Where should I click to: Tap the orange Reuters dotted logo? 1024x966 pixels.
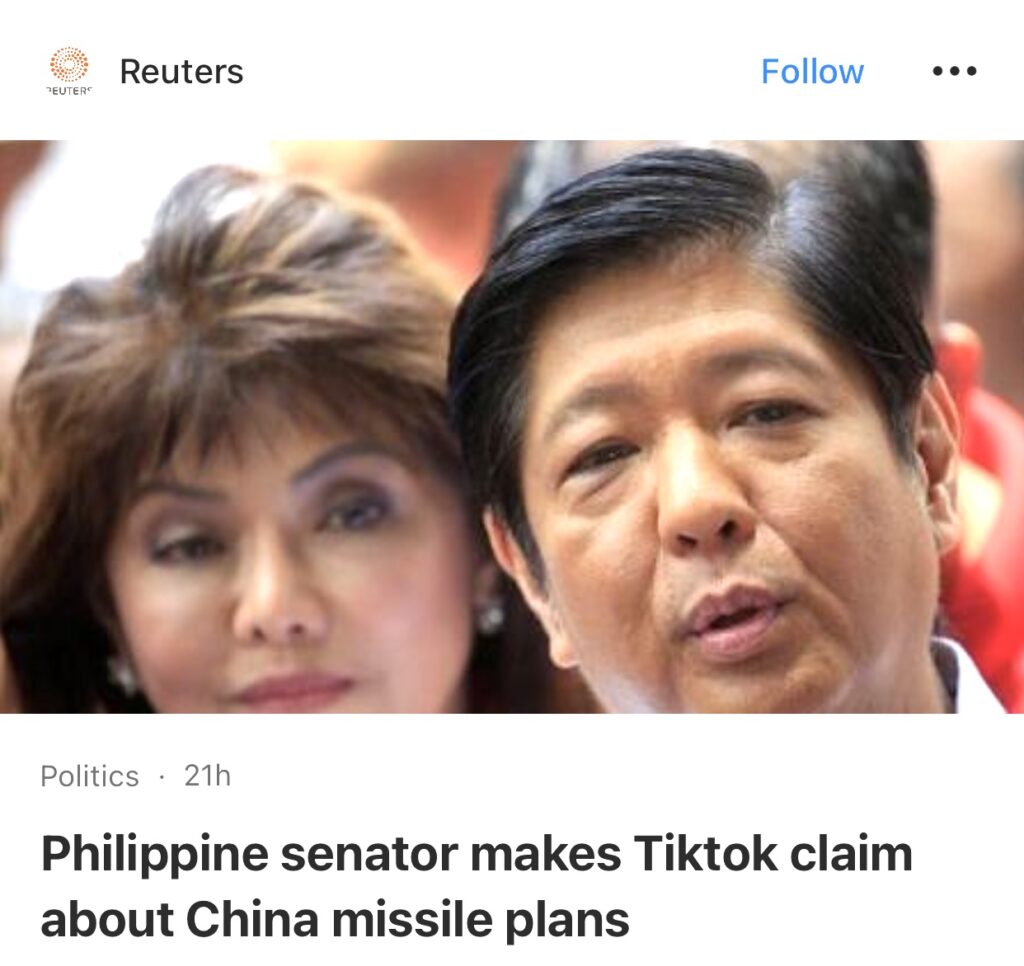[x=69, y=65]
